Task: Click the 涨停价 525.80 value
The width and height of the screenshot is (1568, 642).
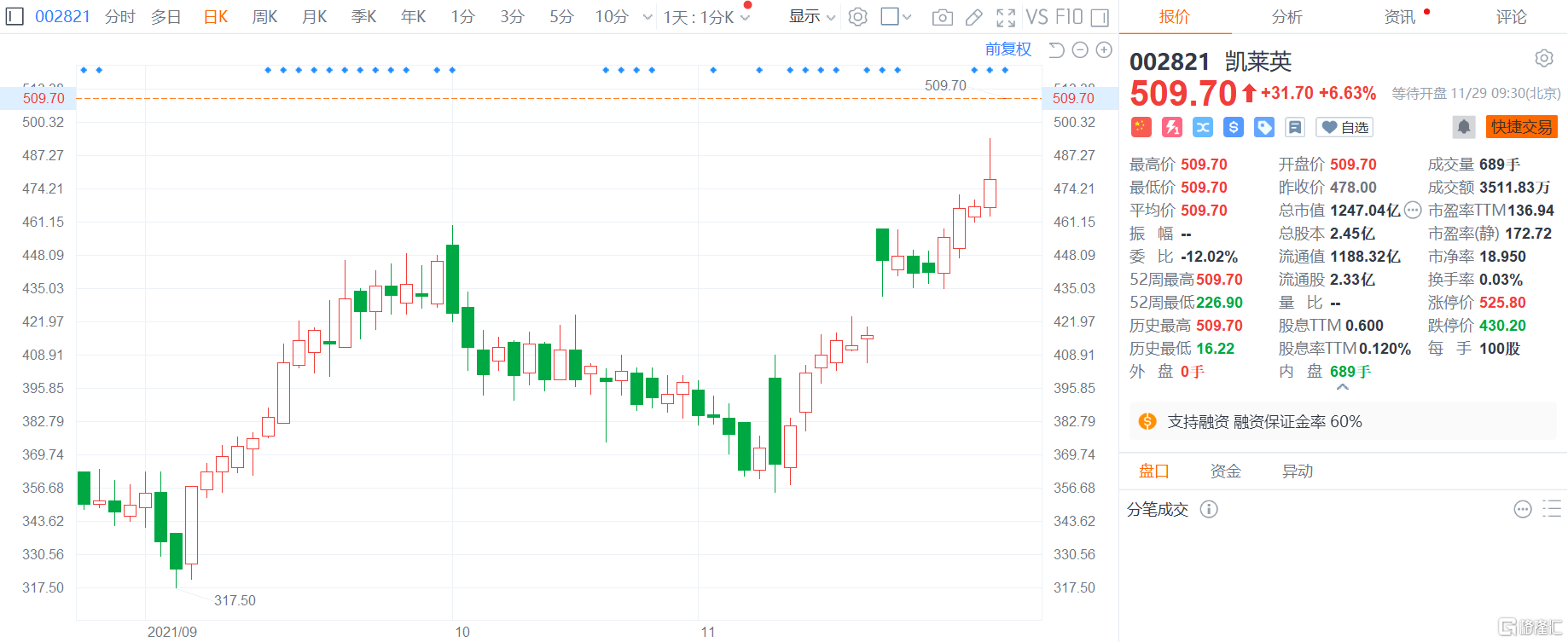Action: point(1502,303)
